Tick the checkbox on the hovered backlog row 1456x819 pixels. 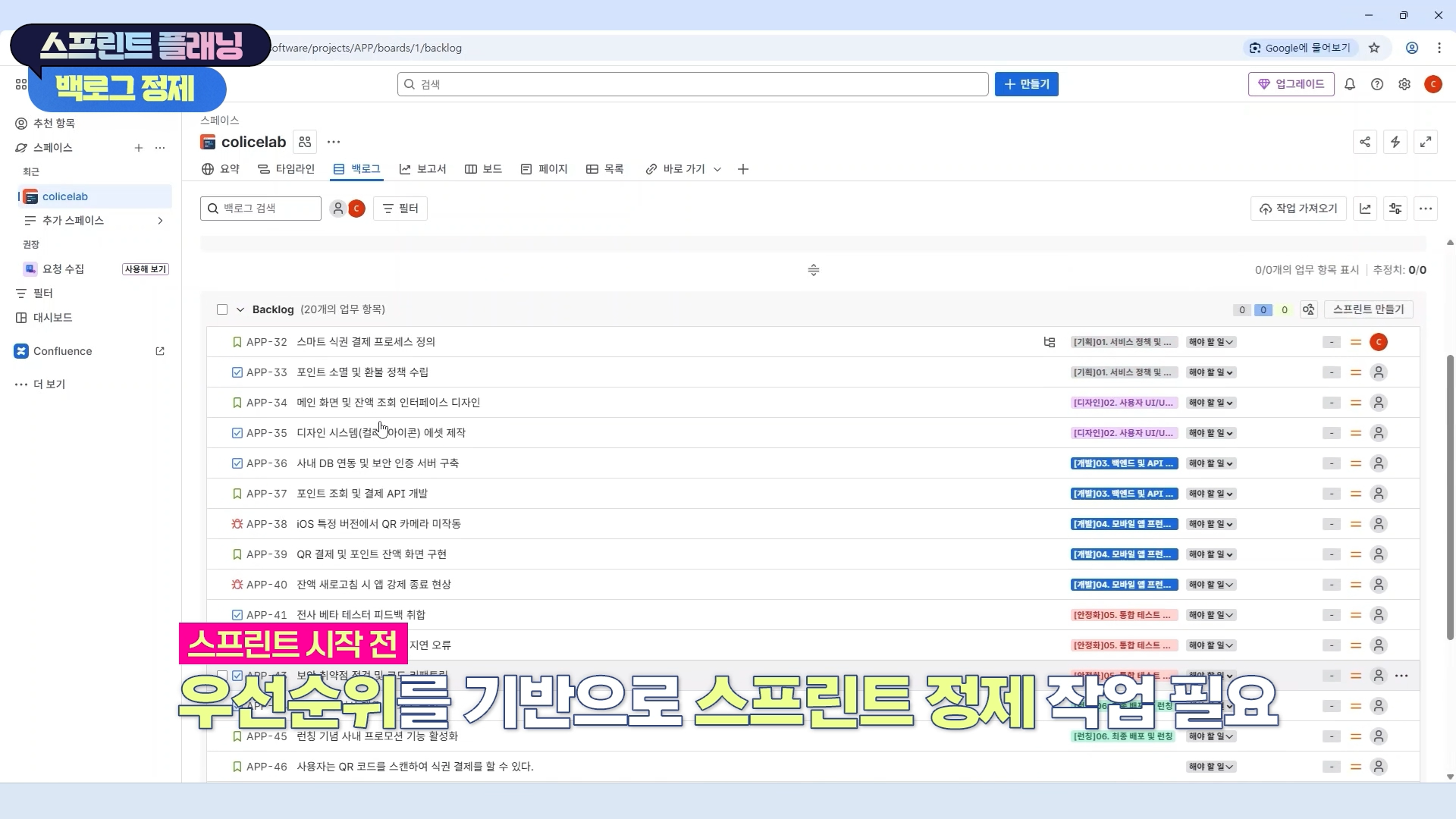point(222,675)
